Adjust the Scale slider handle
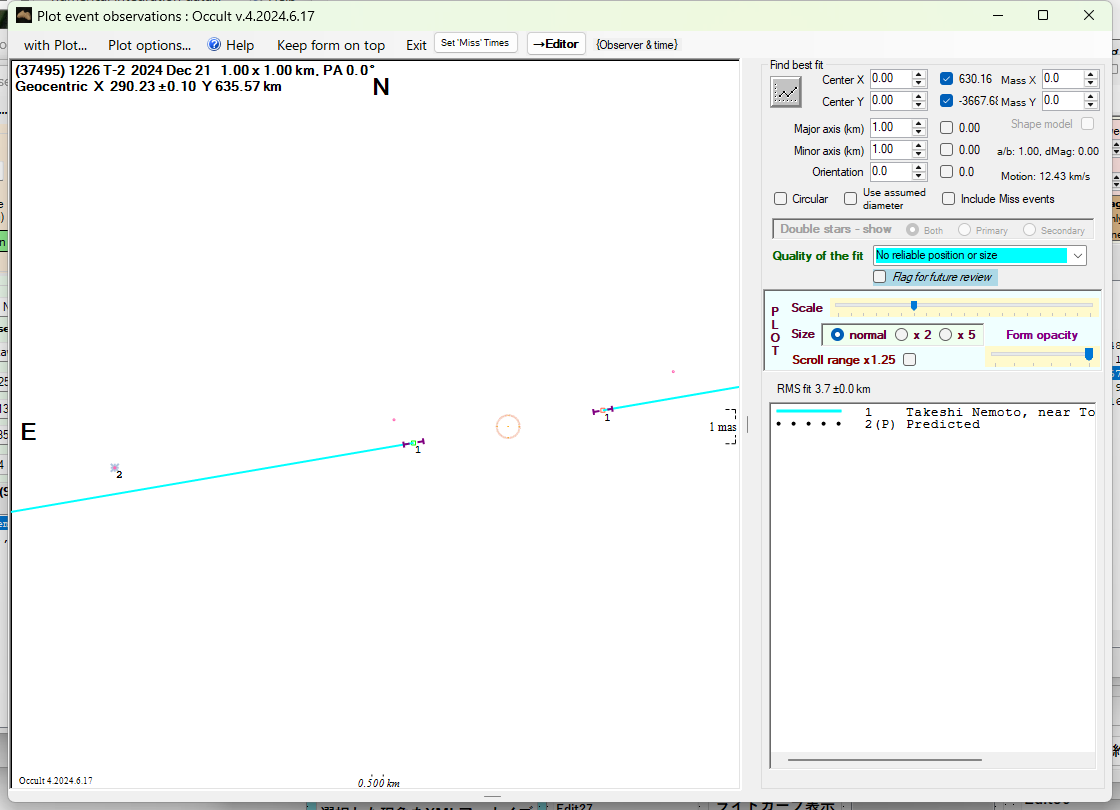 (914, 306)
